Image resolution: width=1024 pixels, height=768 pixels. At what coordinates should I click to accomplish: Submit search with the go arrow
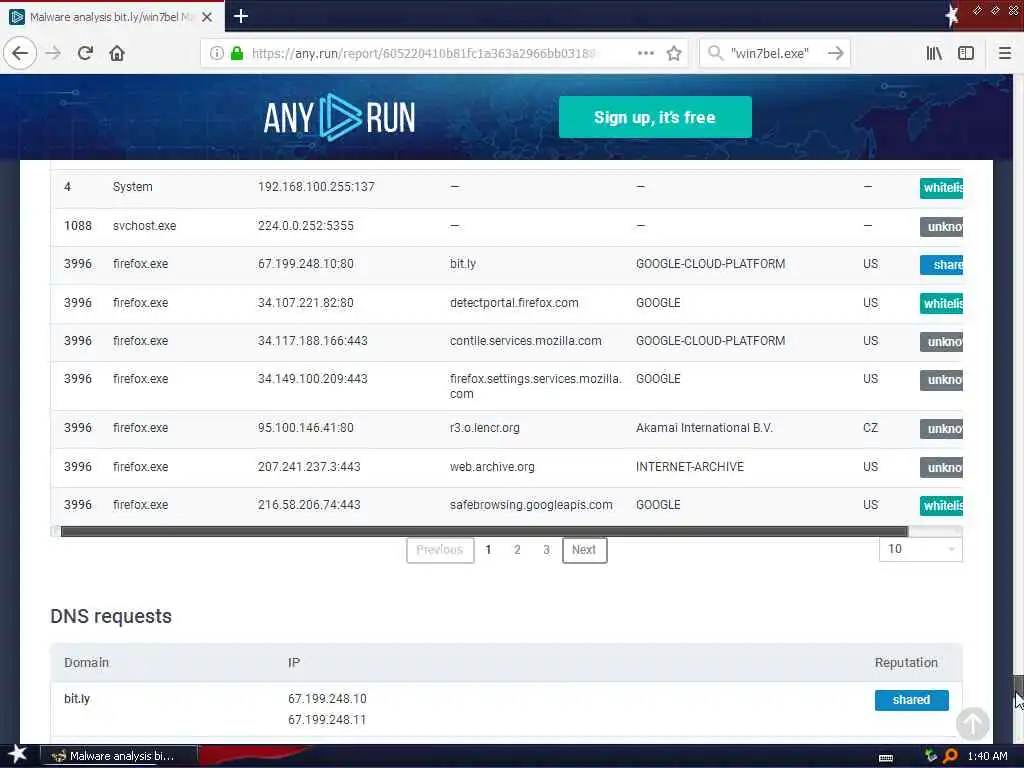[836, 54]
